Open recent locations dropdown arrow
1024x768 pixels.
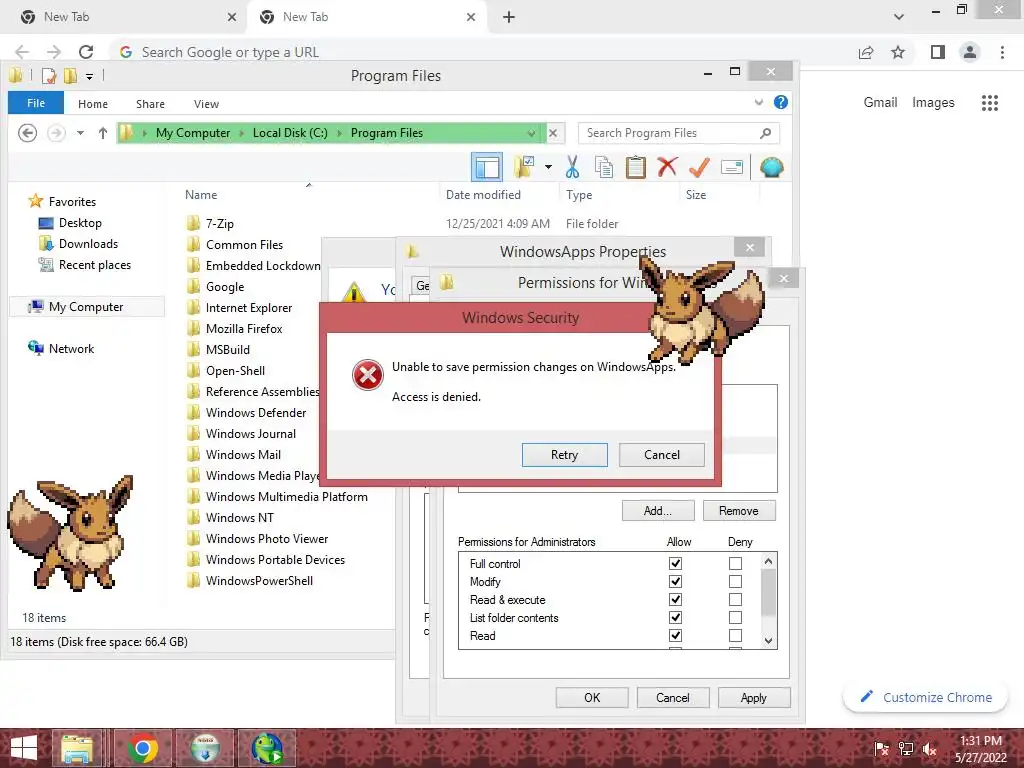80,133
